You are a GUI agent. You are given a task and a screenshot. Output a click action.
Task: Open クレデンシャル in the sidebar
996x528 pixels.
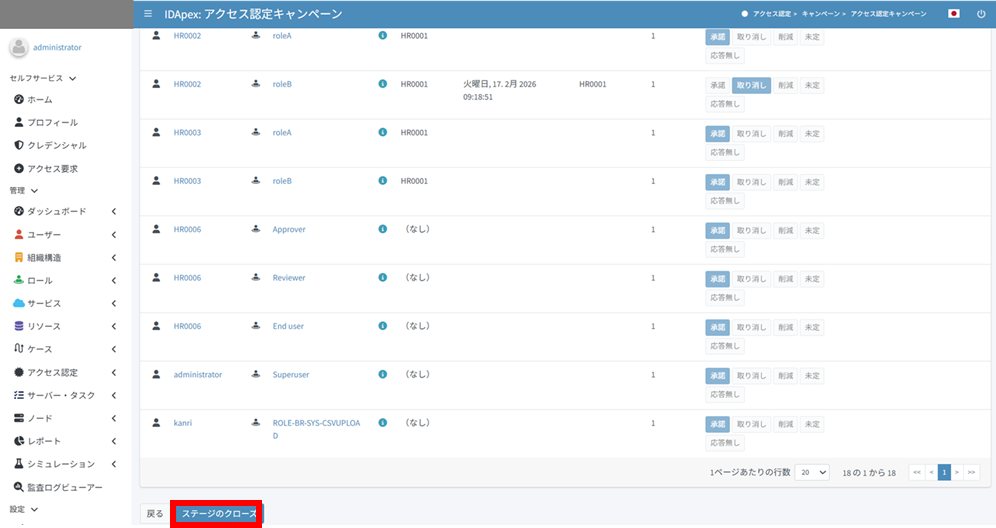57,146
